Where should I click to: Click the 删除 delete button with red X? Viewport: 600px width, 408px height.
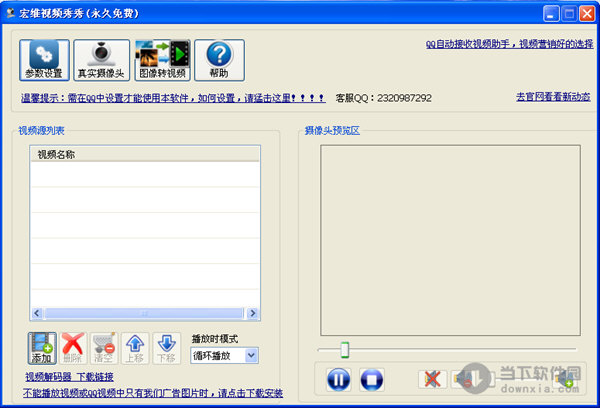pos(73,348)
